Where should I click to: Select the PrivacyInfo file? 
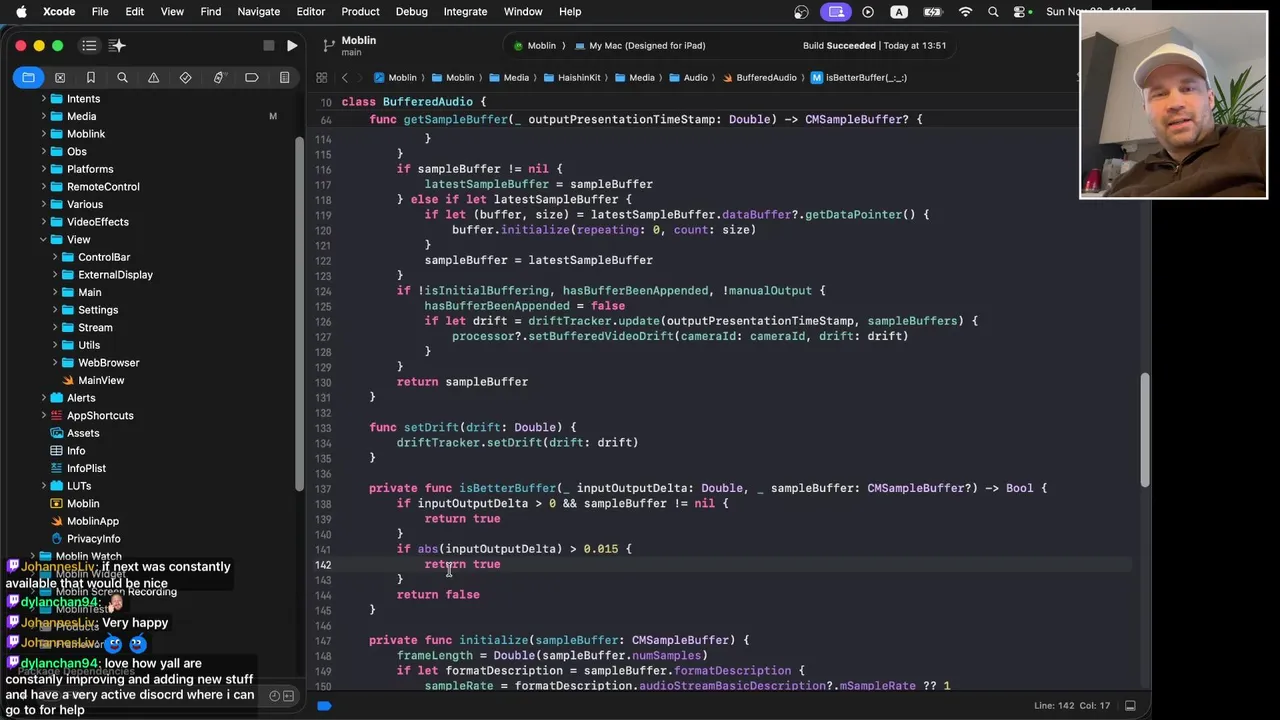[x=93, y=539]
